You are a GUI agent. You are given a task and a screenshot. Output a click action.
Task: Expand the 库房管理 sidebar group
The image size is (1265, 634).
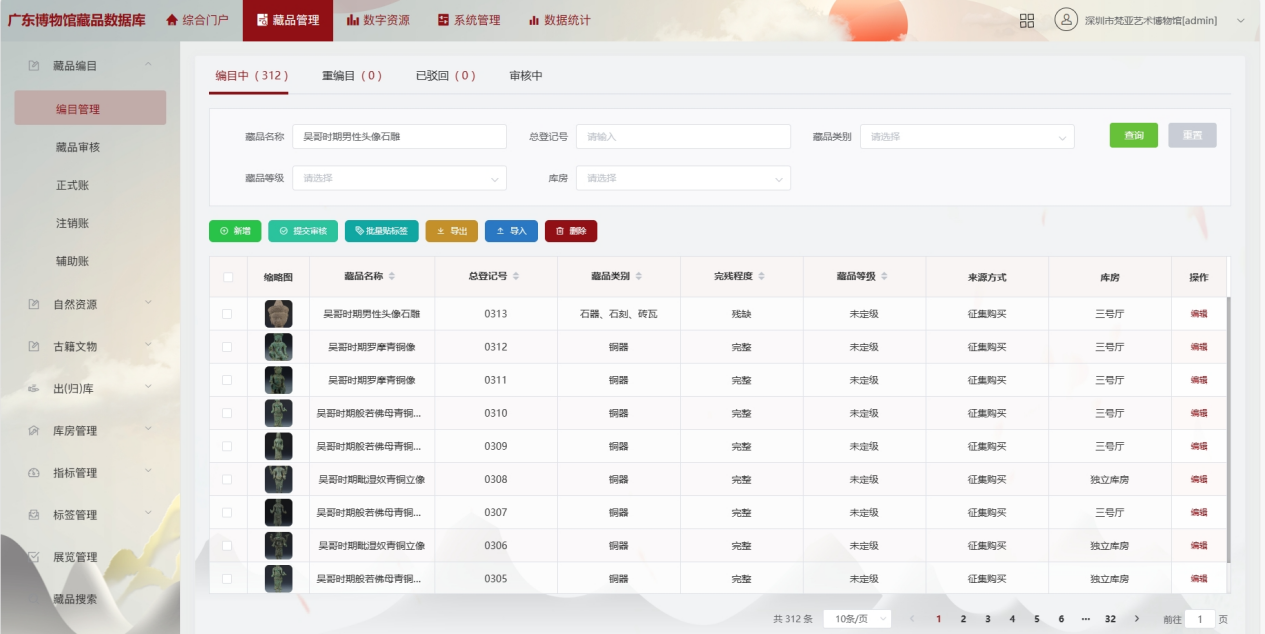(149, 429)
